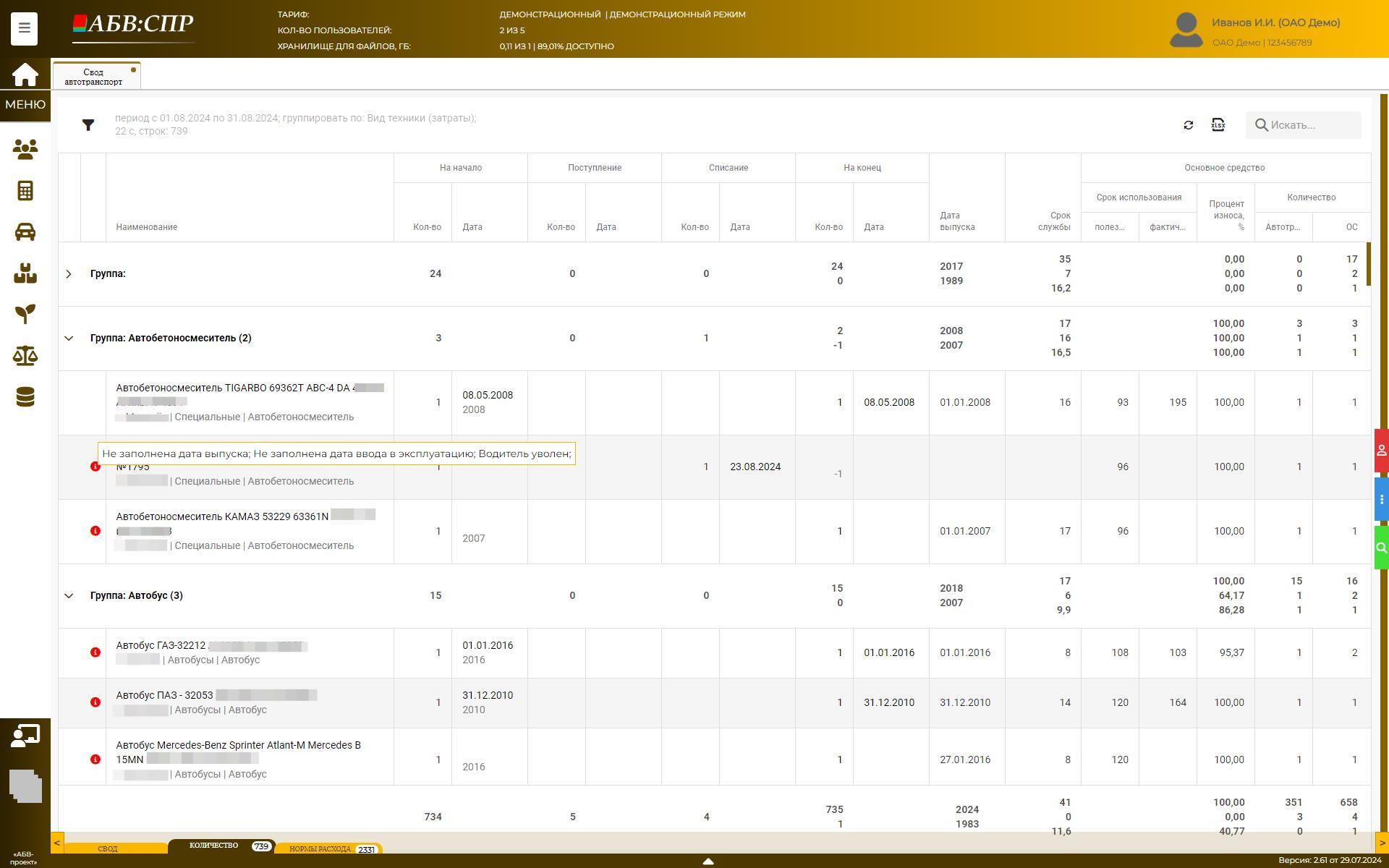1389x868 pixels.
Task: Click in the 'Искать...' search field
Action: pos(1304,125)
